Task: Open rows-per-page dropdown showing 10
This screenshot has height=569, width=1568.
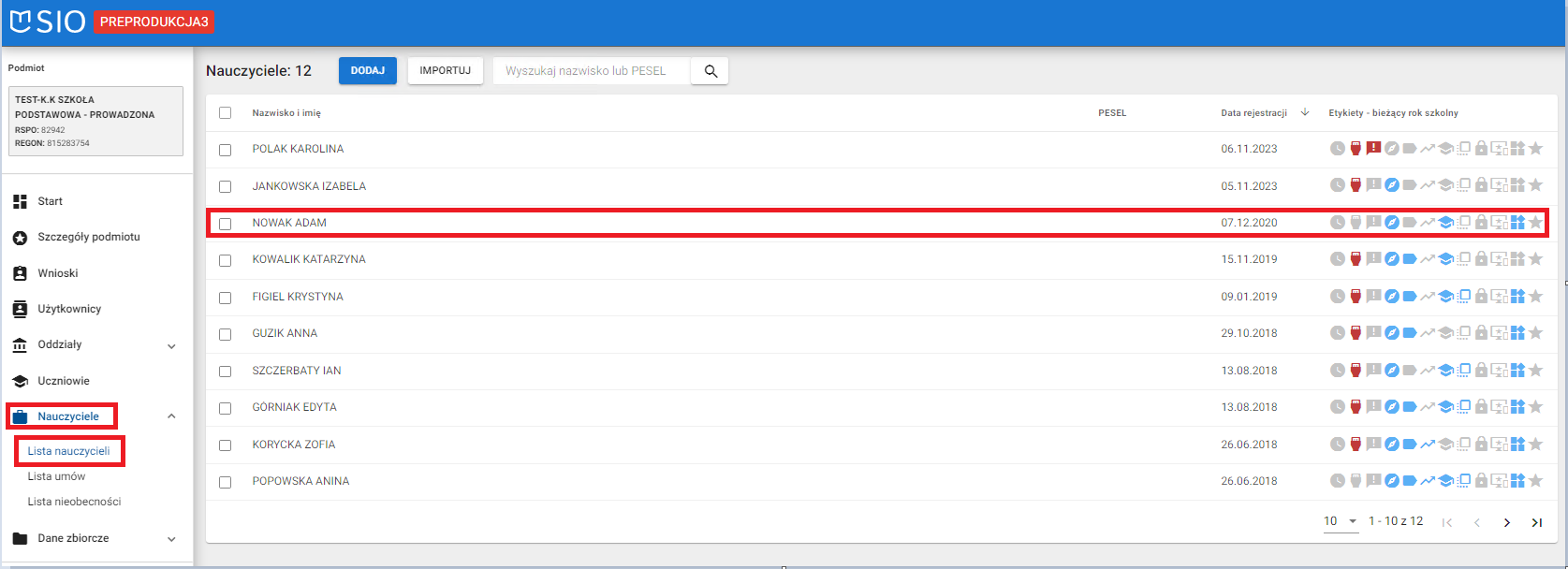Action: pos(1341,521)
